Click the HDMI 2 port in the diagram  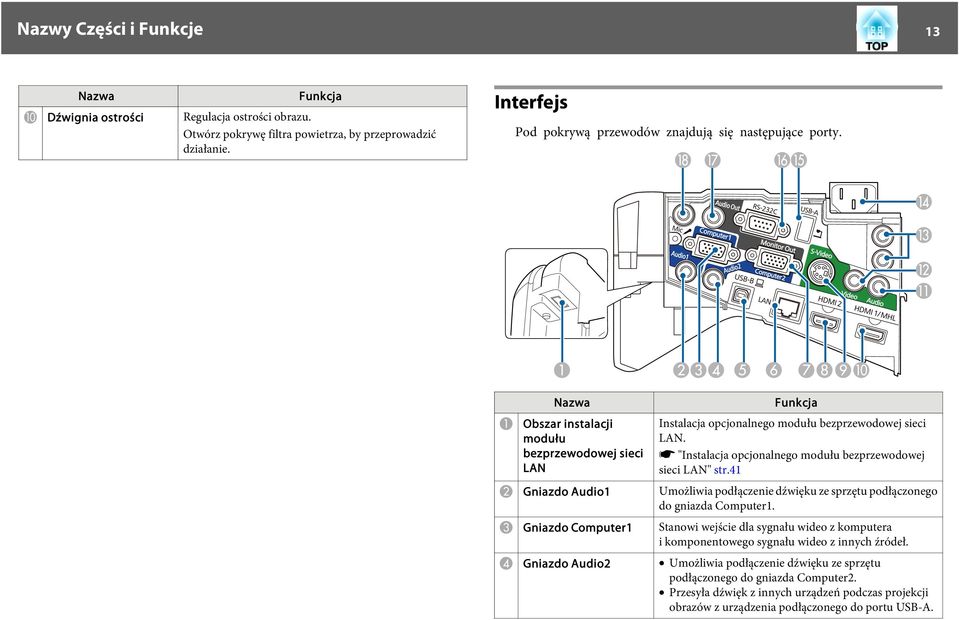point(824,322)
